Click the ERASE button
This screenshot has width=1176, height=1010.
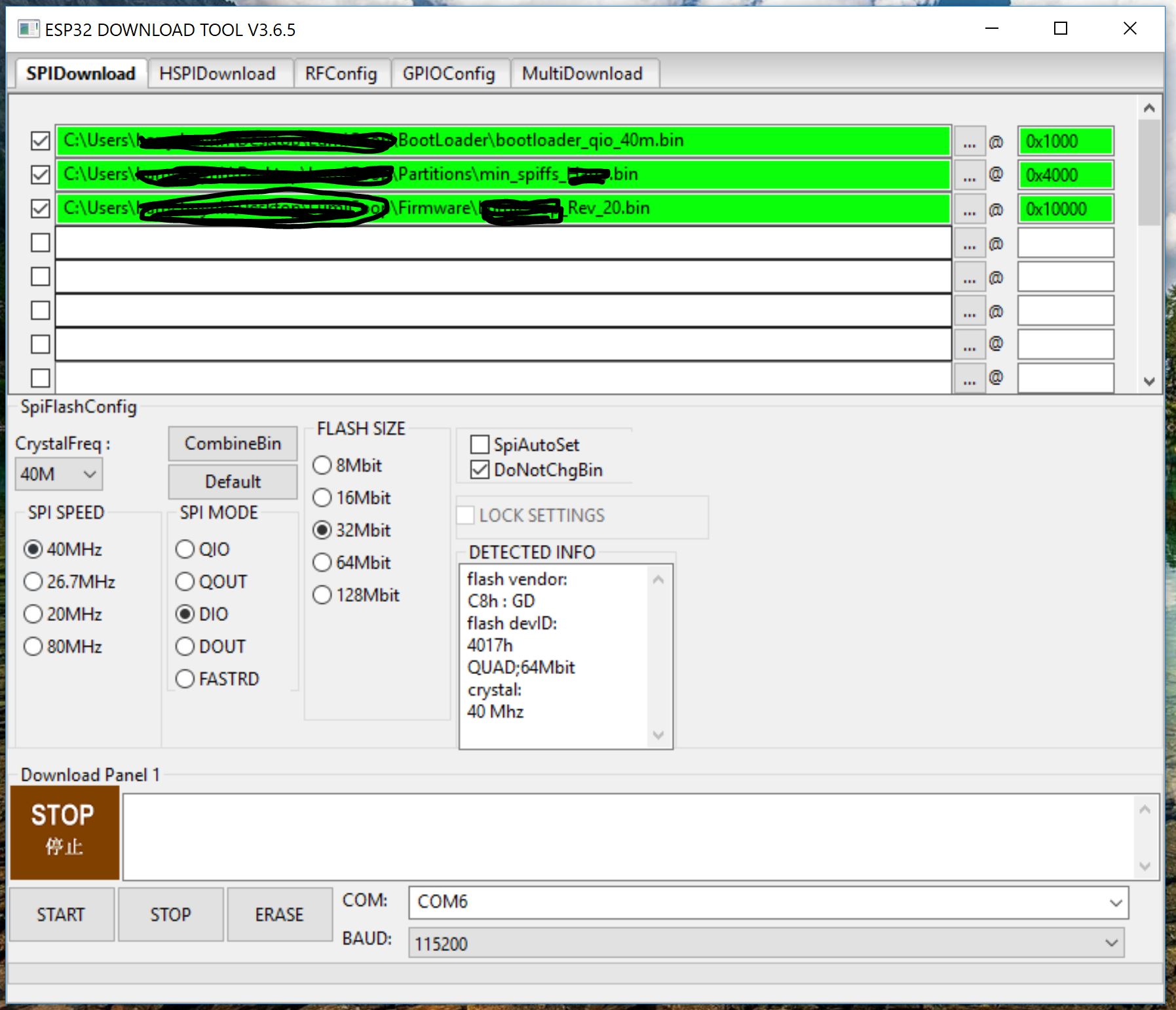tap(280, 914)
